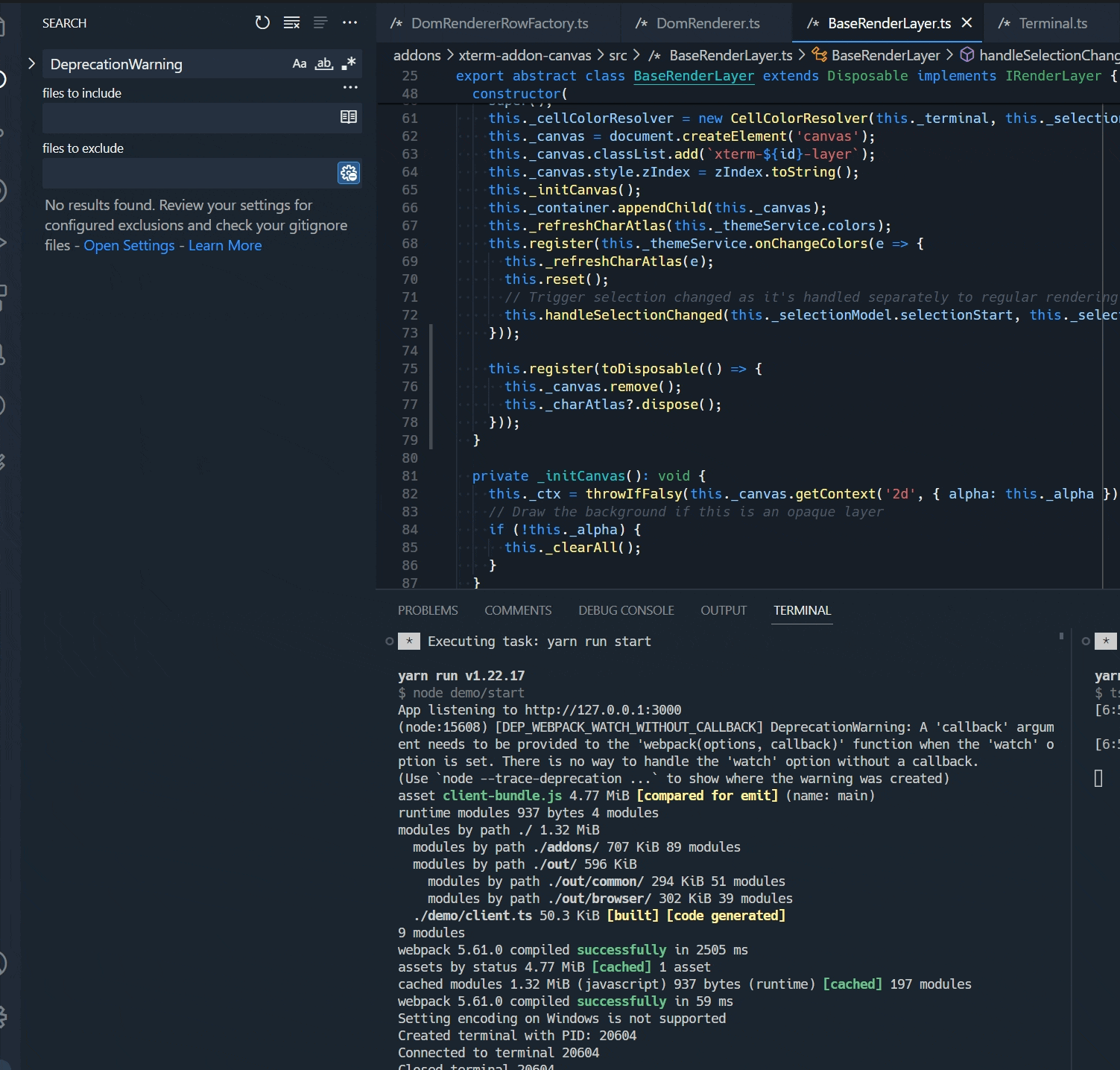Click the Learn More link
The image size is (1120, 1070).
(224, 245)
